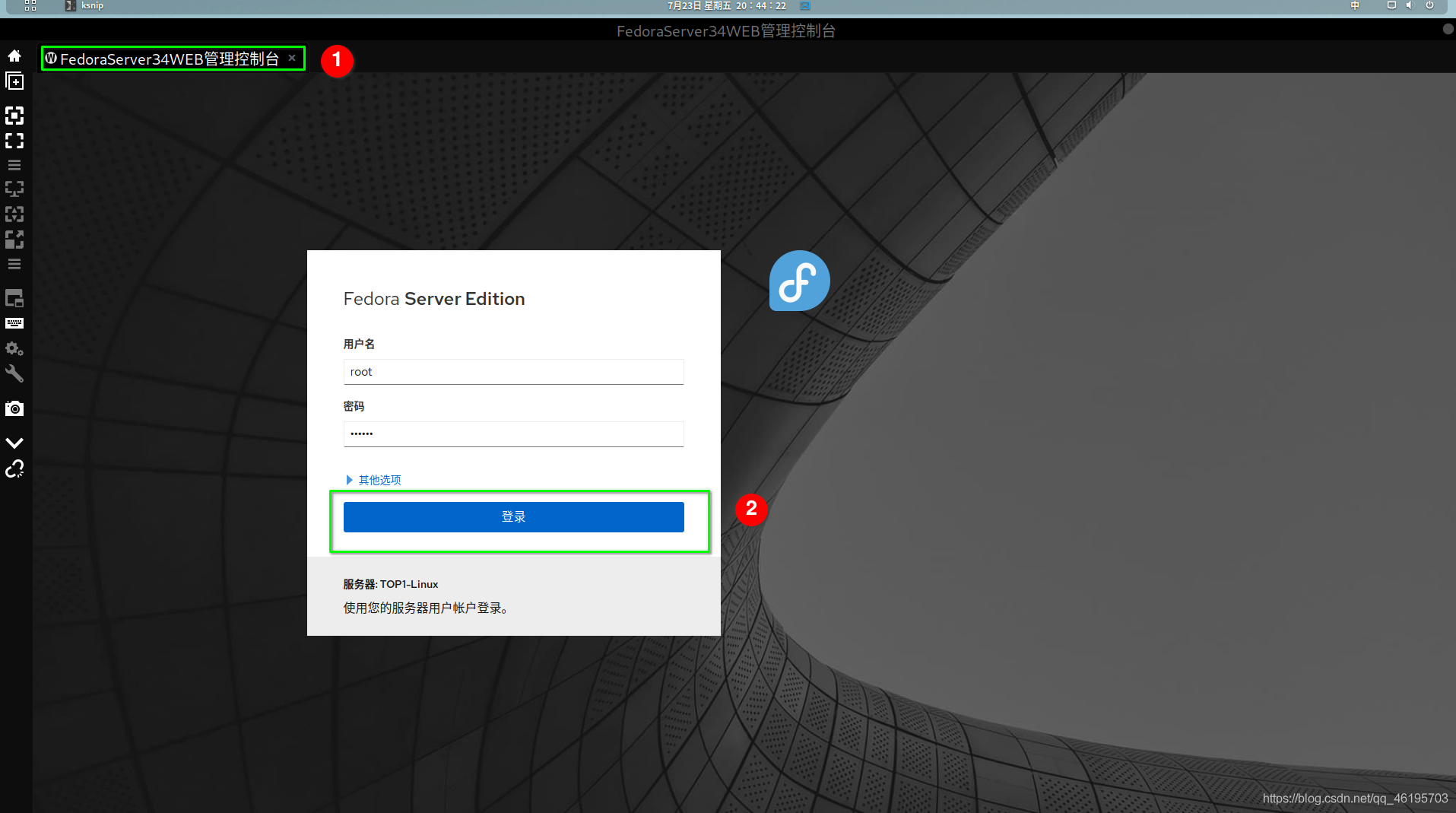
Task: Open the 中 input method indicator
Action: coord(1355,5)
